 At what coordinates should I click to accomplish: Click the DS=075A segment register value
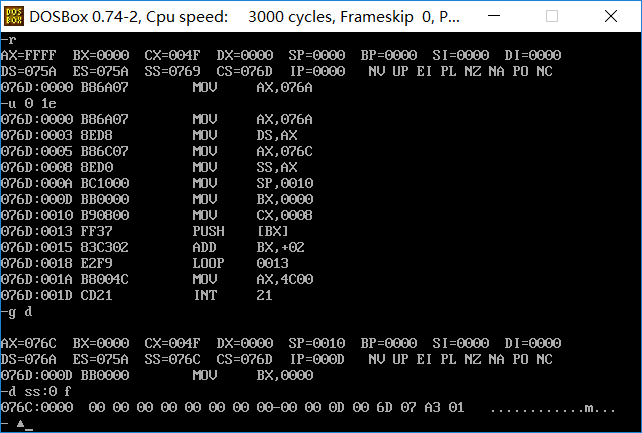pyautogui.click(x=29, y=71)
